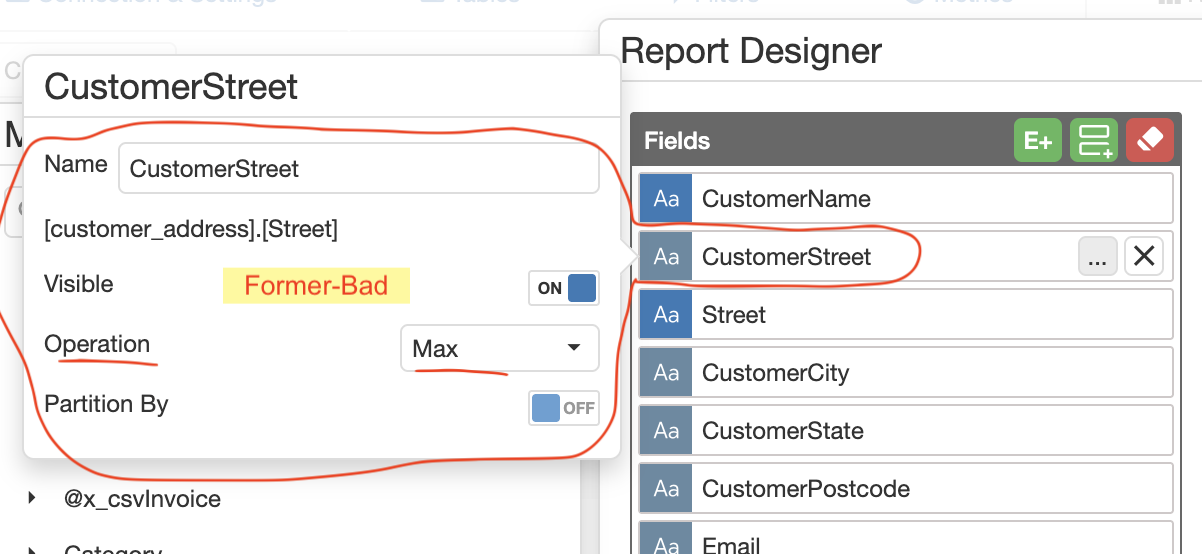Remove CustomerStreet field with the X button
This screenshot has width=1202, height=554.
pos(1144,257)
